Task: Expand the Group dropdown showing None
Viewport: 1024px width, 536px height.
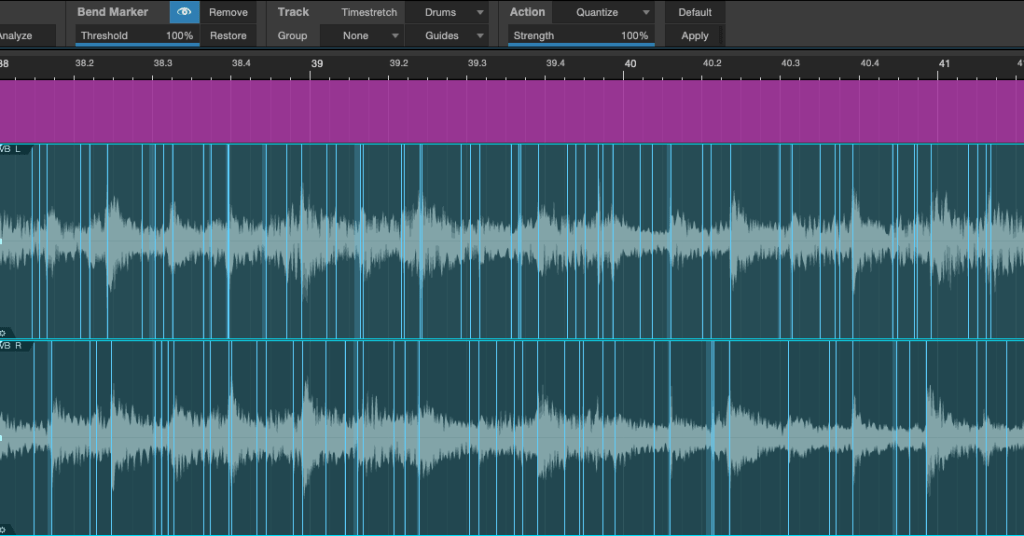Action: [x=362, y=36]
